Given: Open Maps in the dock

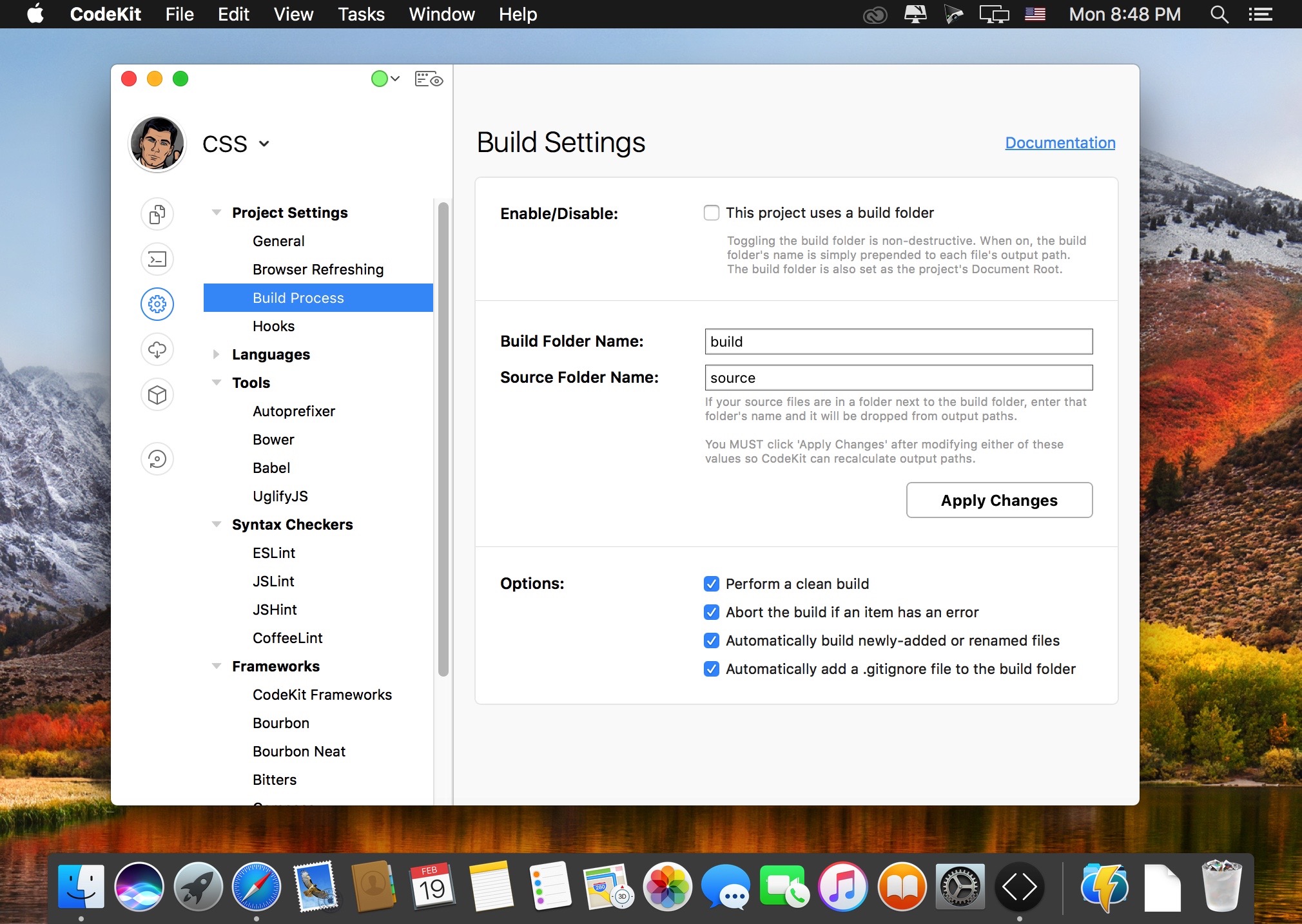Looking at the screenshot, I should pos(608,887).
